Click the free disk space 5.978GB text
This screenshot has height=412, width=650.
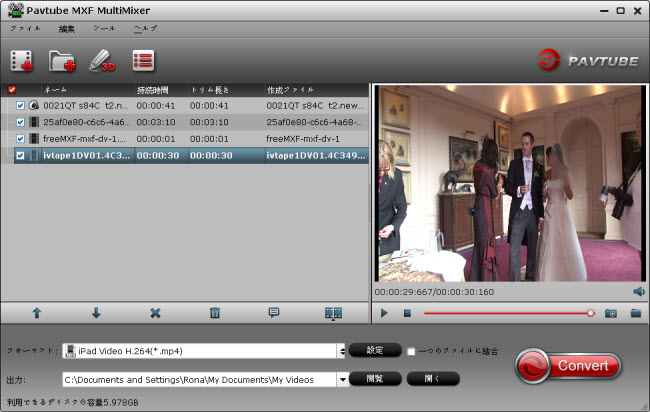click(73, 402)
